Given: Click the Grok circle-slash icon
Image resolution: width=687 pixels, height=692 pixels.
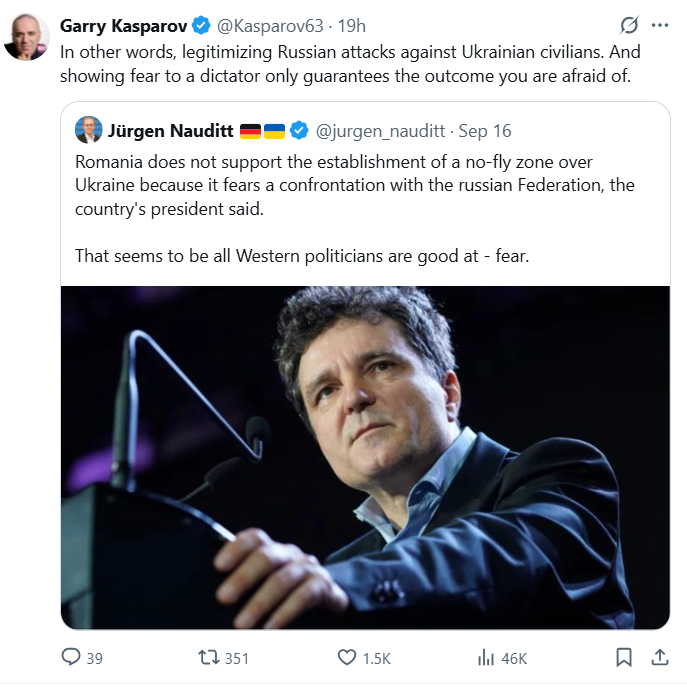Looking at the screenshot, I should click(x=629, y=25).
